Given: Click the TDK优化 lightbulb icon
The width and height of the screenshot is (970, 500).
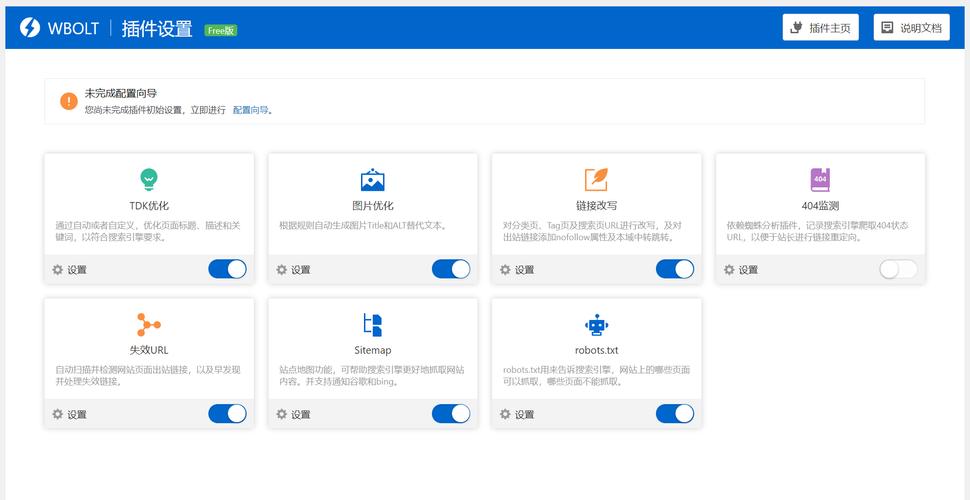Looking at the screenshot, I should [149, 180].
